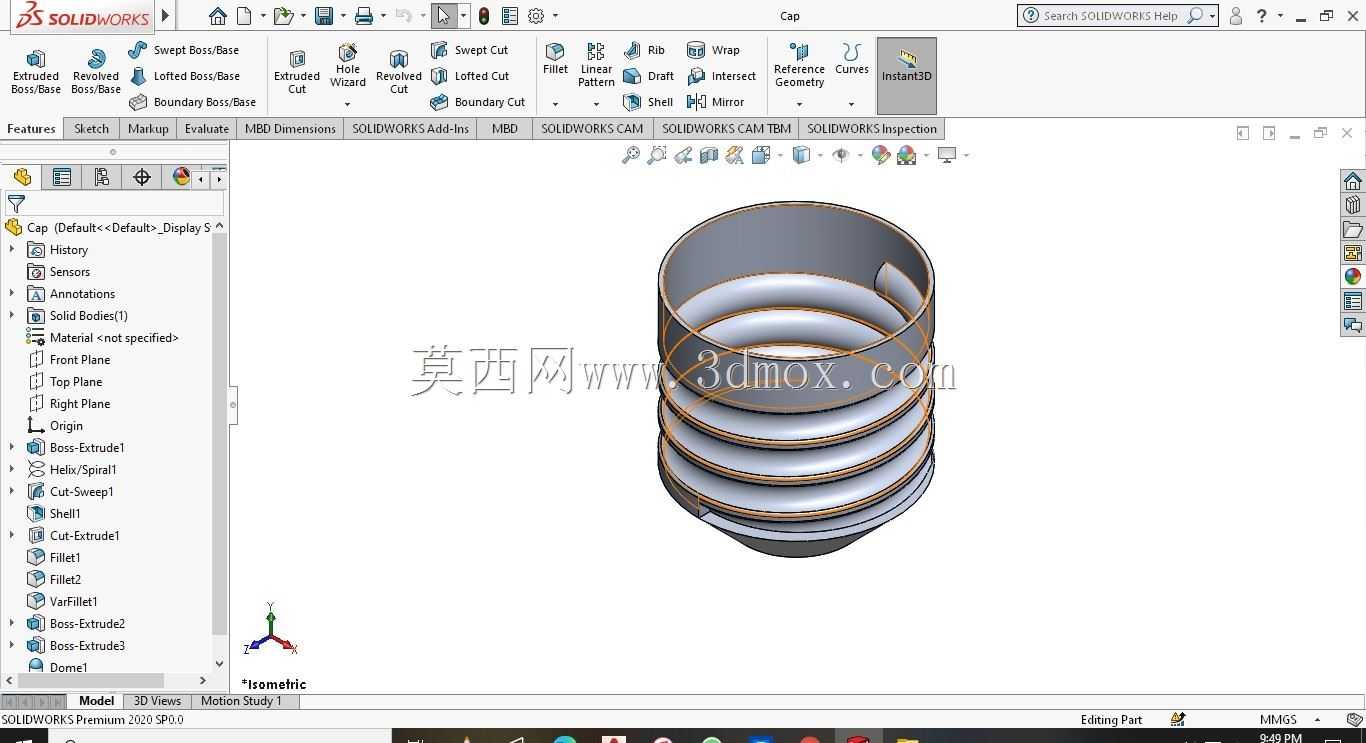The width and height of the screenshot is (1366, 743).
Task: Expand the Annotations tree node
Action: pyautogui.click(x=12, y=294)
